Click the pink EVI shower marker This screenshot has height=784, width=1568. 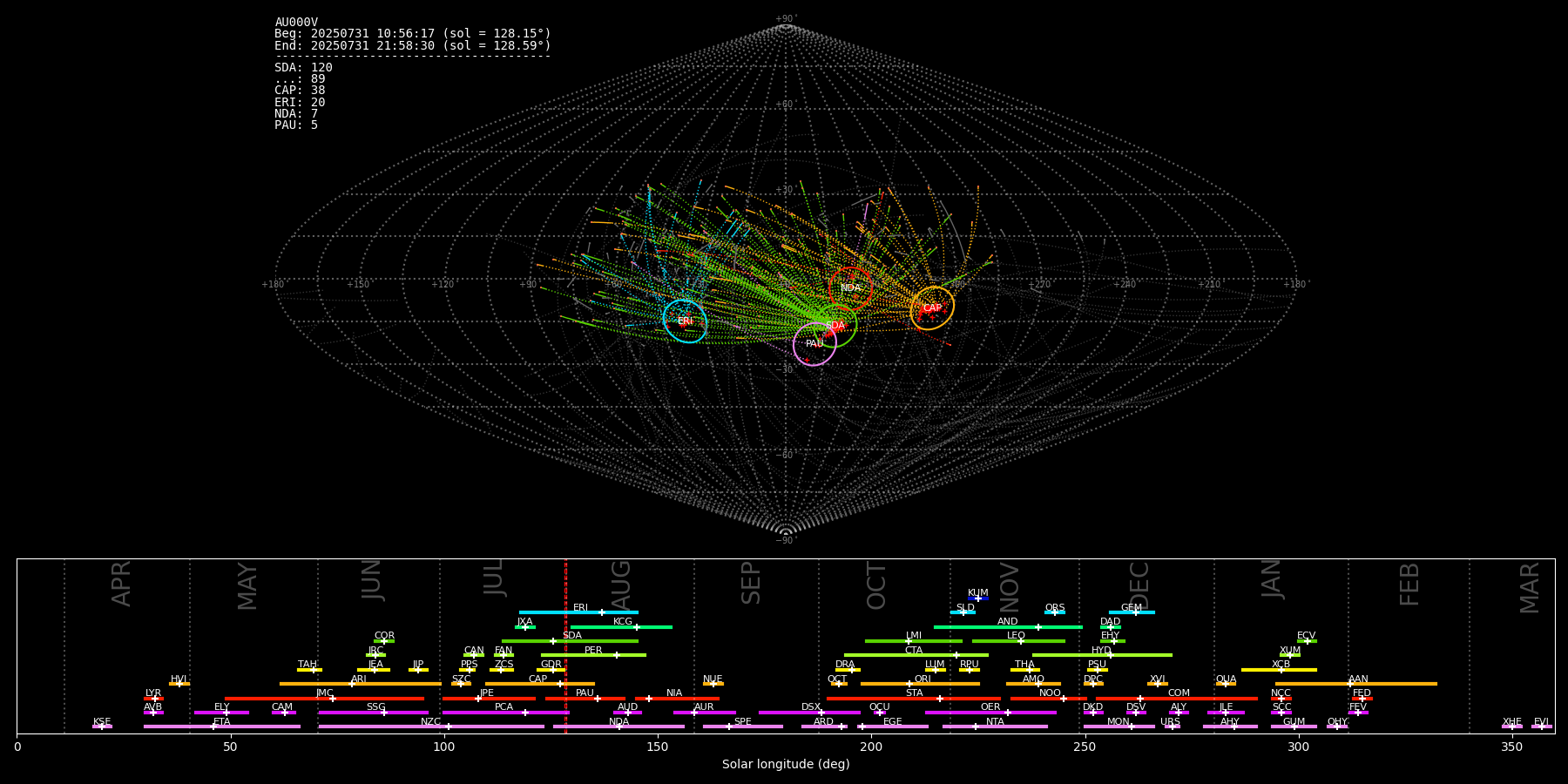pos(1542,727)
